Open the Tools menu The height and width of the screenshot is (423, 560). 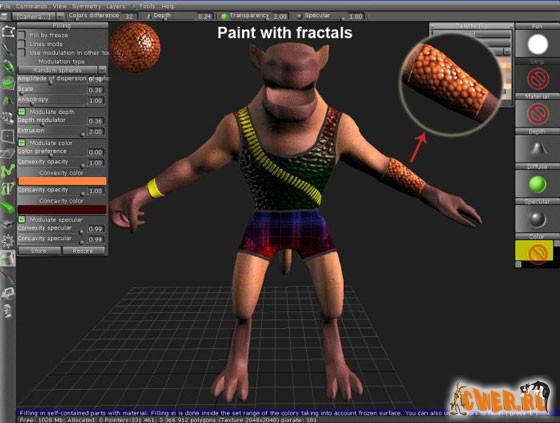147,6
